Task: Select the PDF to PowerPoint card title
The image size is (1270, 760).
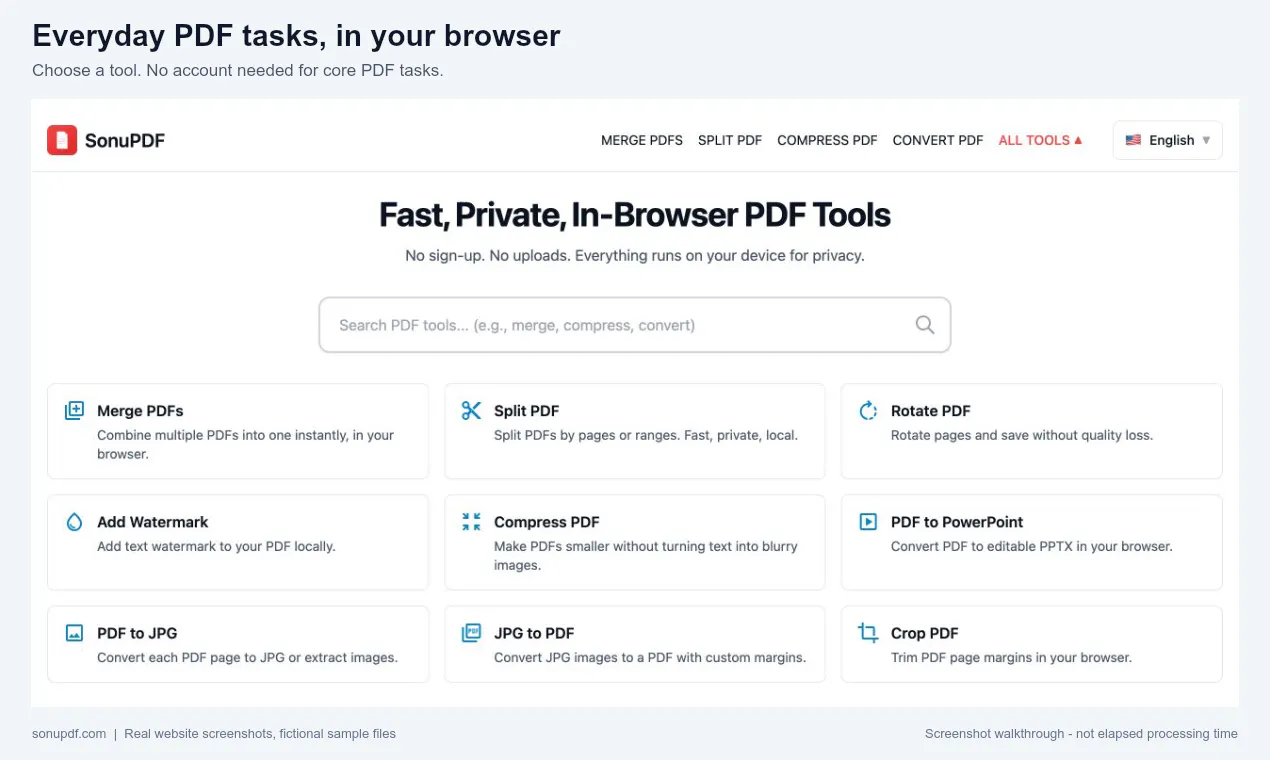Action: point(957,522)
